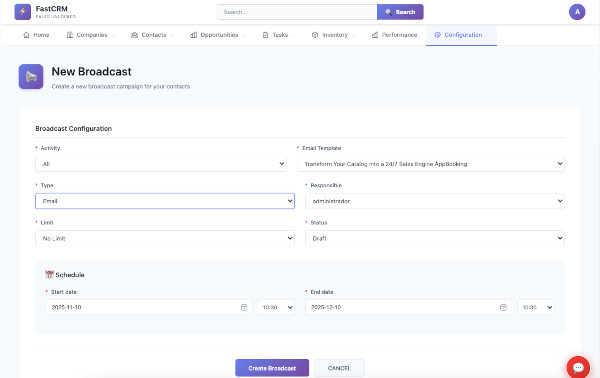
Task: Click the Contacts people icon
Action: click(x=134, y=35)
